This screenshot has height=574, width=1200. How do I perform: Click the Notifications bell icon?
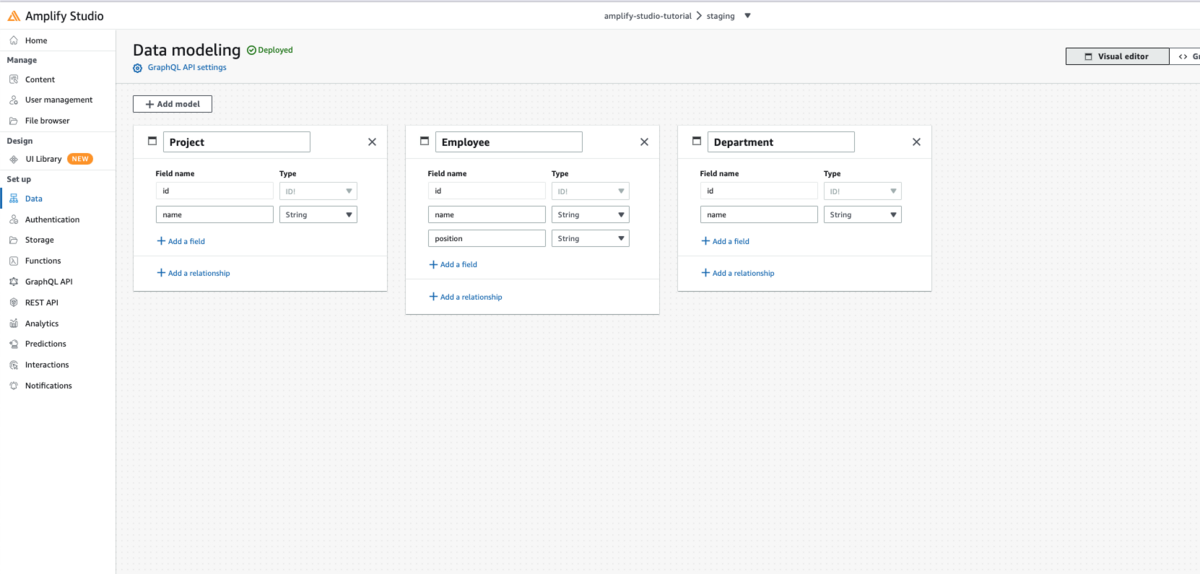tap(14, 386)
